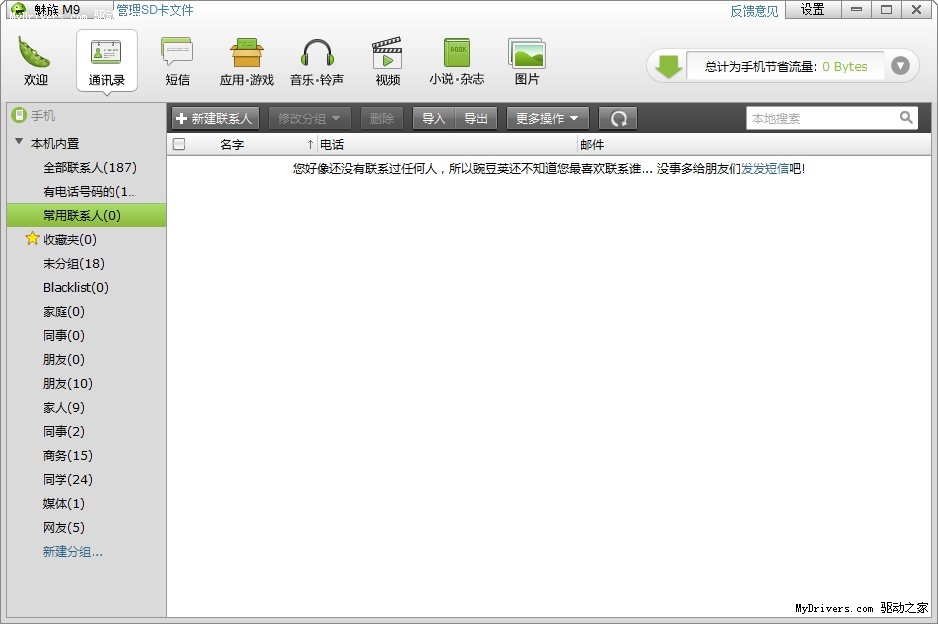938x624 pixels.
Task: Click the 导出 button
Action: pyautogui.click(x=476, y=118)
